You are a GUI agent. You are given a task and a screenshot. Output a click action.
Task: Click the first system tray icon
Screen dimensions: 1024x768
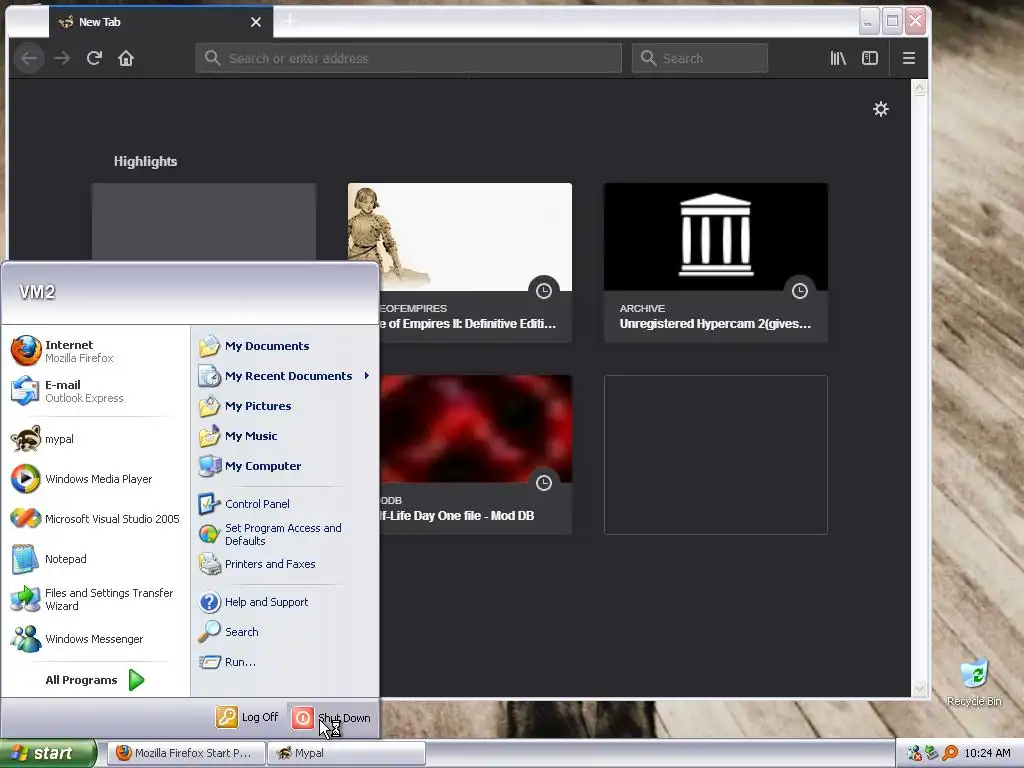[915, 753]
